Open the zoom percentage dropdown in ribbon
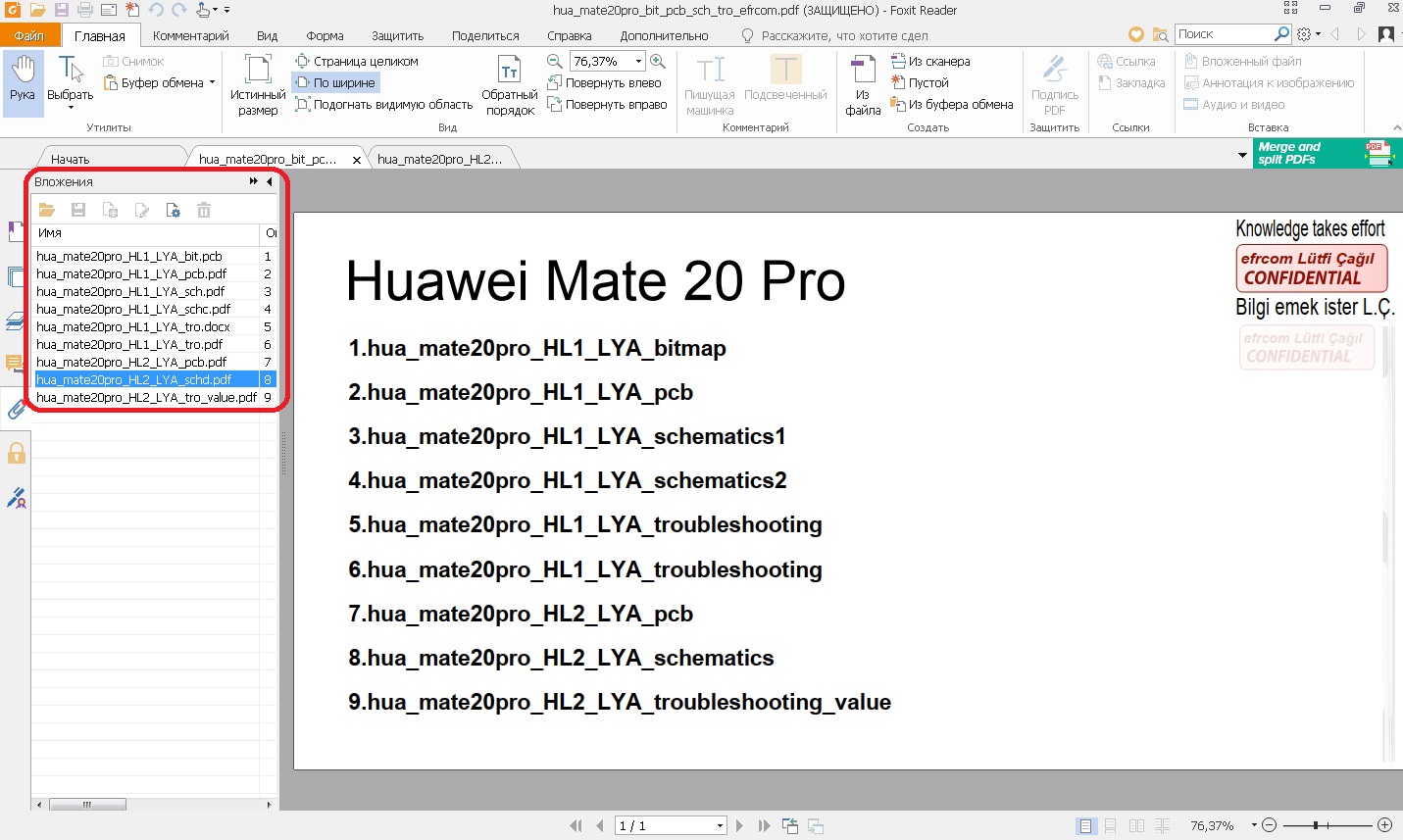1403x840 pixels. tap(638, 61)
